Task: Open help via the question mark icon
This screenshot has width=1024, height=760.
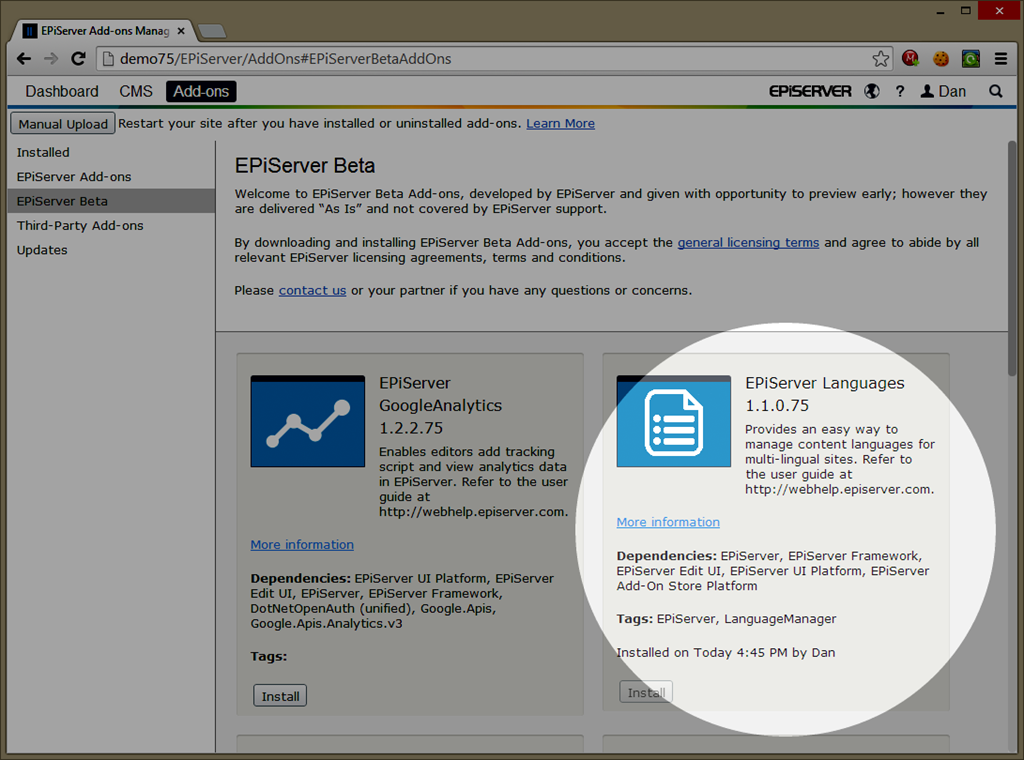Action: pos(900,91)
